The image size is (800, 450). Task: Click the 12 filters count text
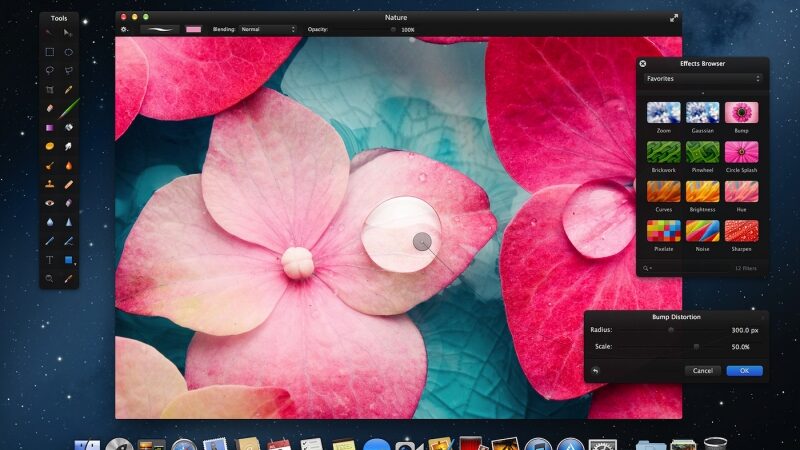tap(745, 268)
